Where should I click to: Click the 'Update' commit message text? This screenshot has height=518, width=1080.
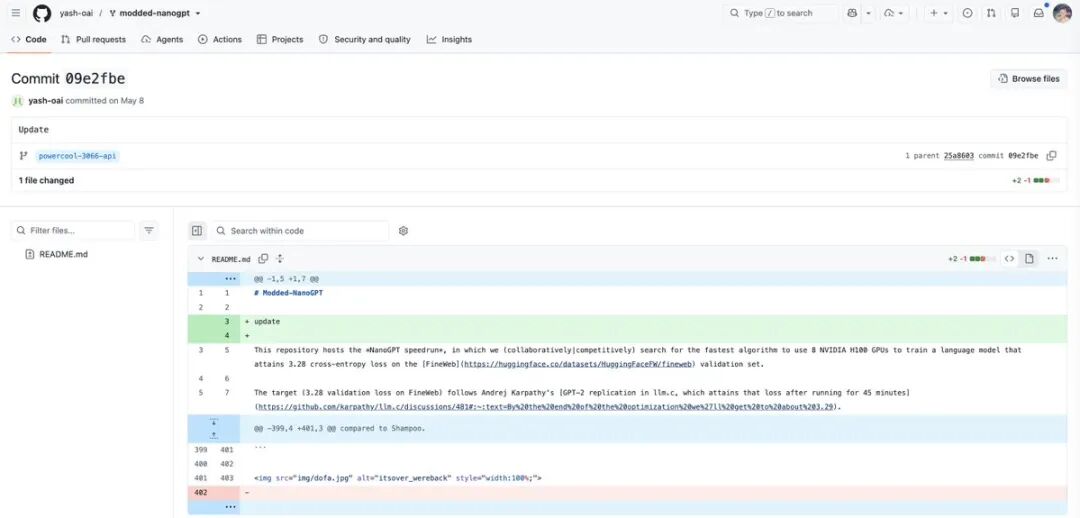[34, 130]
